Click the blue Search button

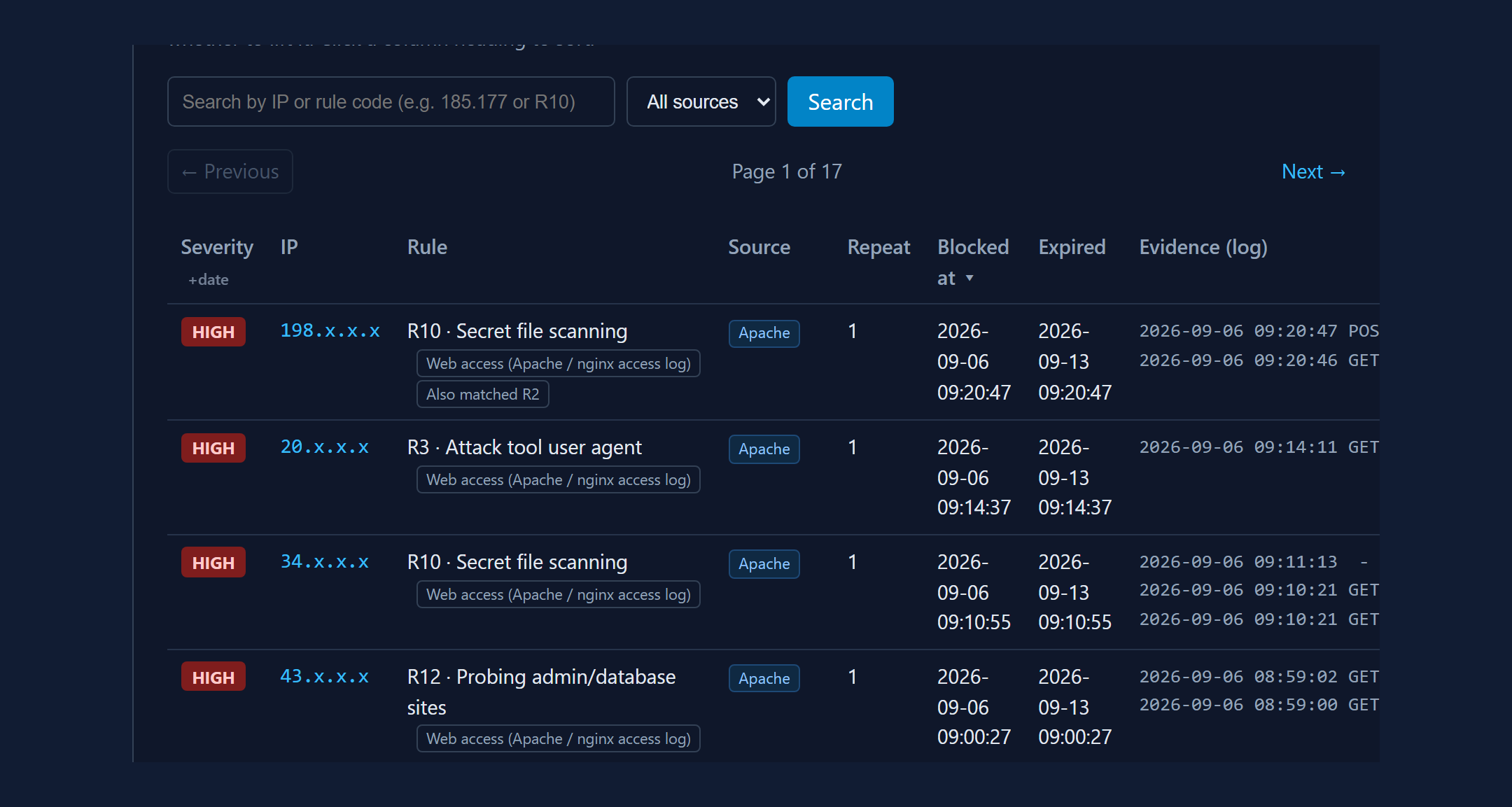(840, 101)
